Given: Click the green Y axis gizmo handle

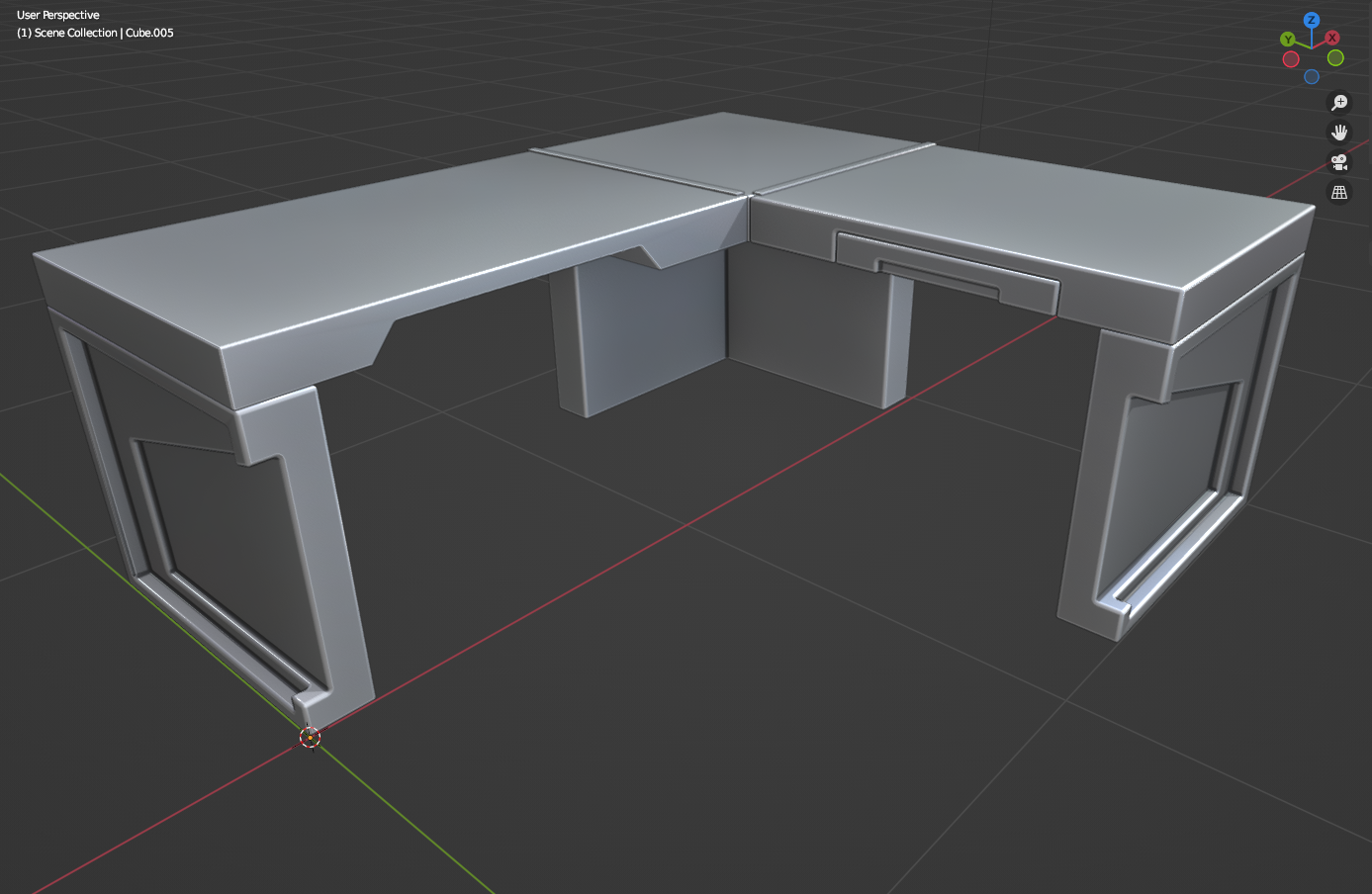Looking at the screenshot, I should (1288, 40).
